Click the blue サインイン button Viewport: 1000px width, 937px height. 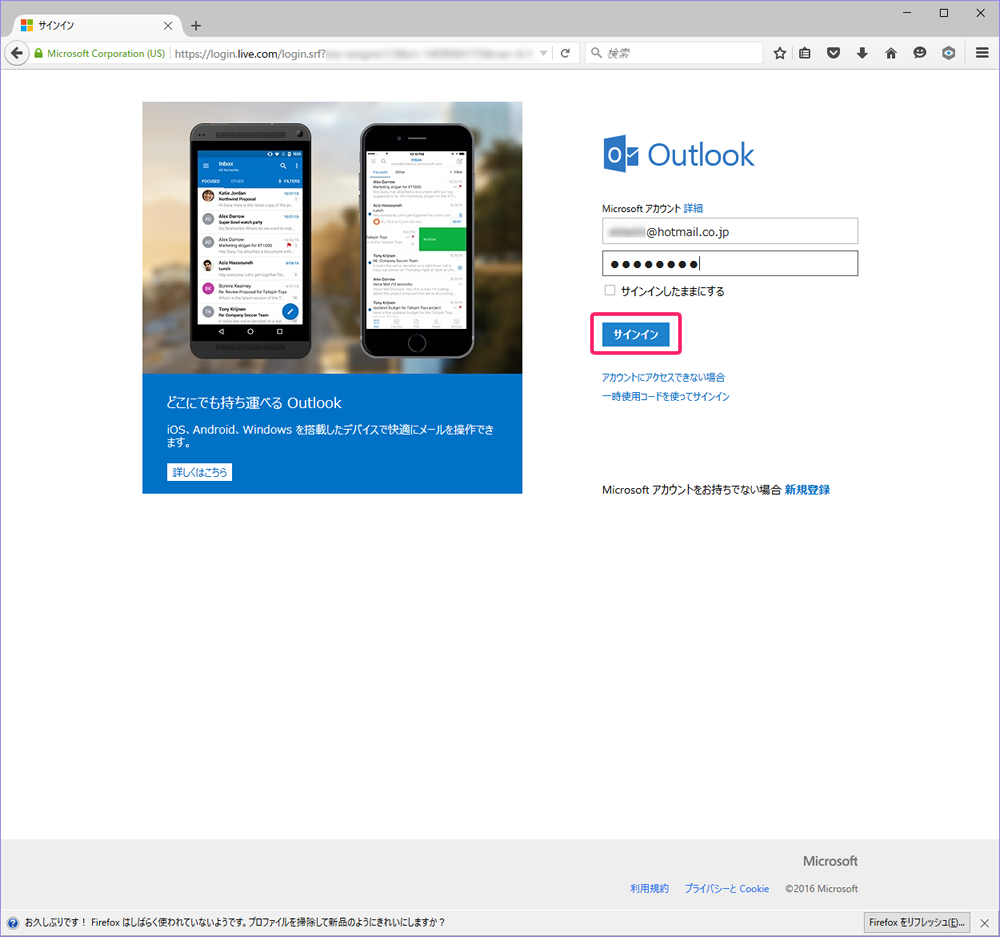coord(635,334)
